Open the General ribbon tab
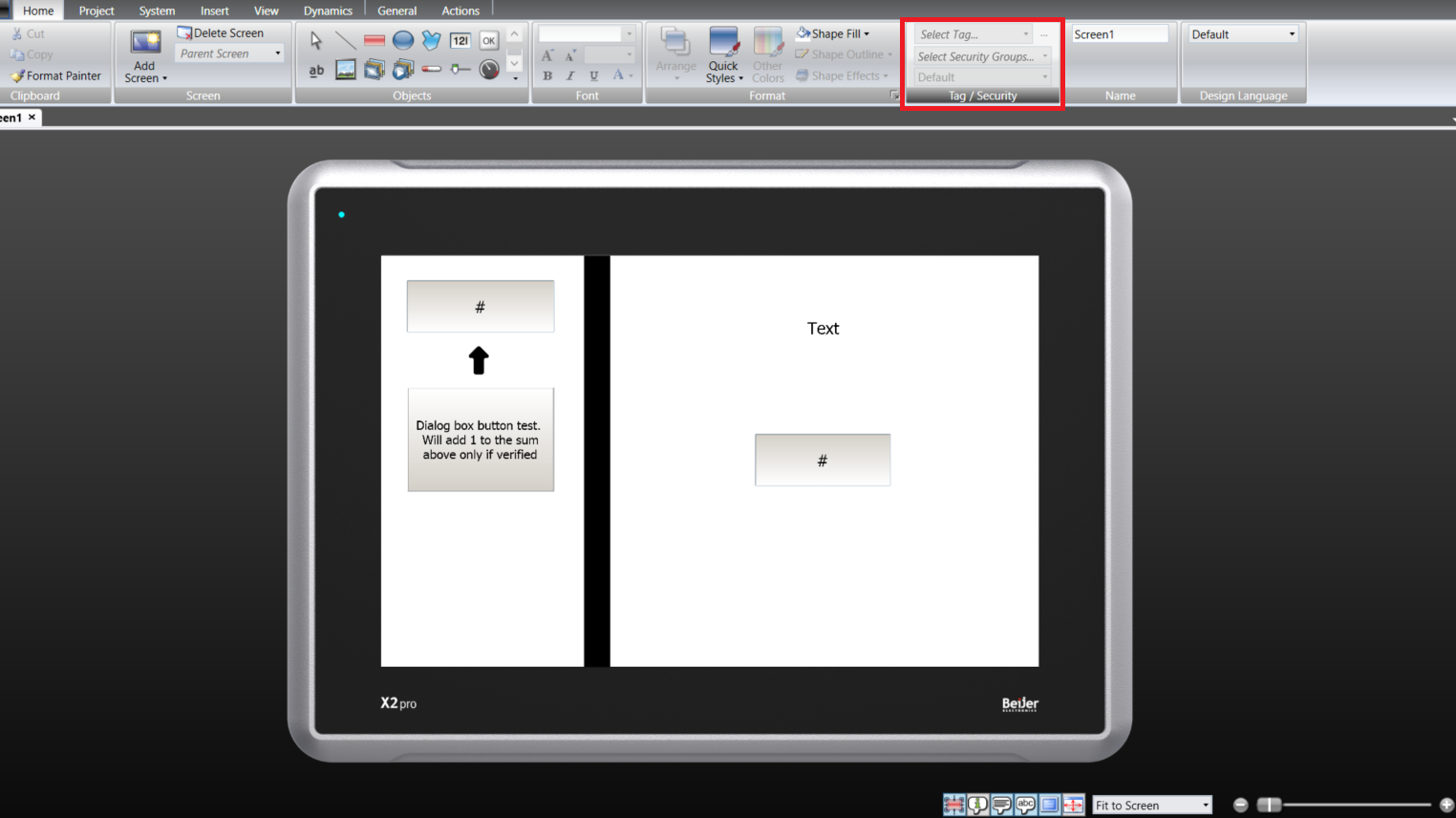 396,11
